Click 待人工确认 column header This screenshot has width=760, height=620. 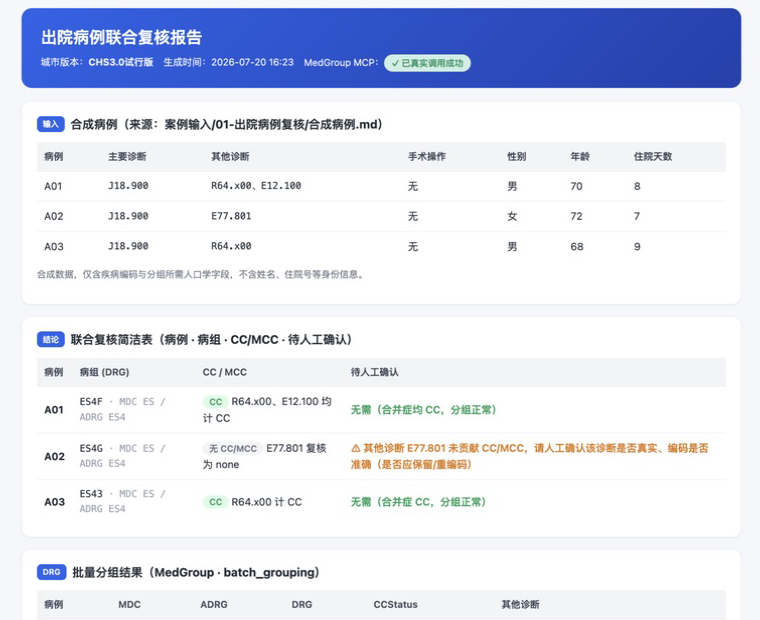click(374, 372)
